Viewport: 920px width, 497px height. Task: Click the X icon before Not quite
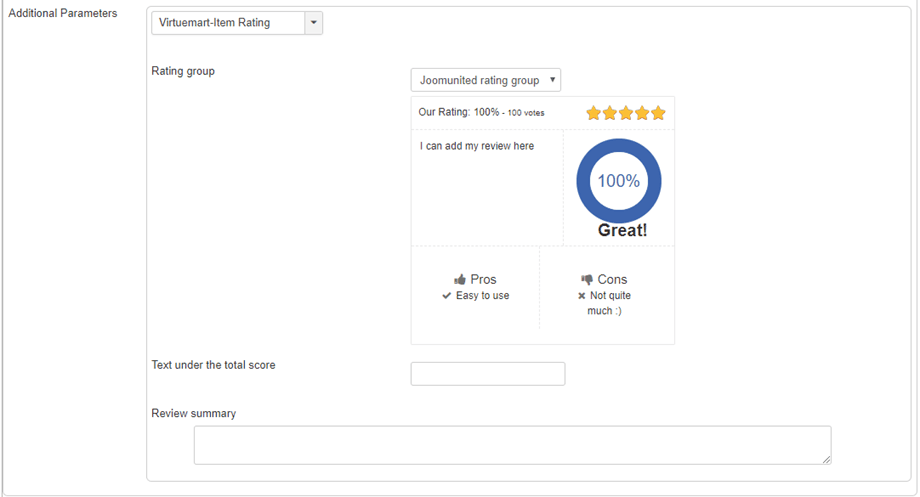coord(582,296)
